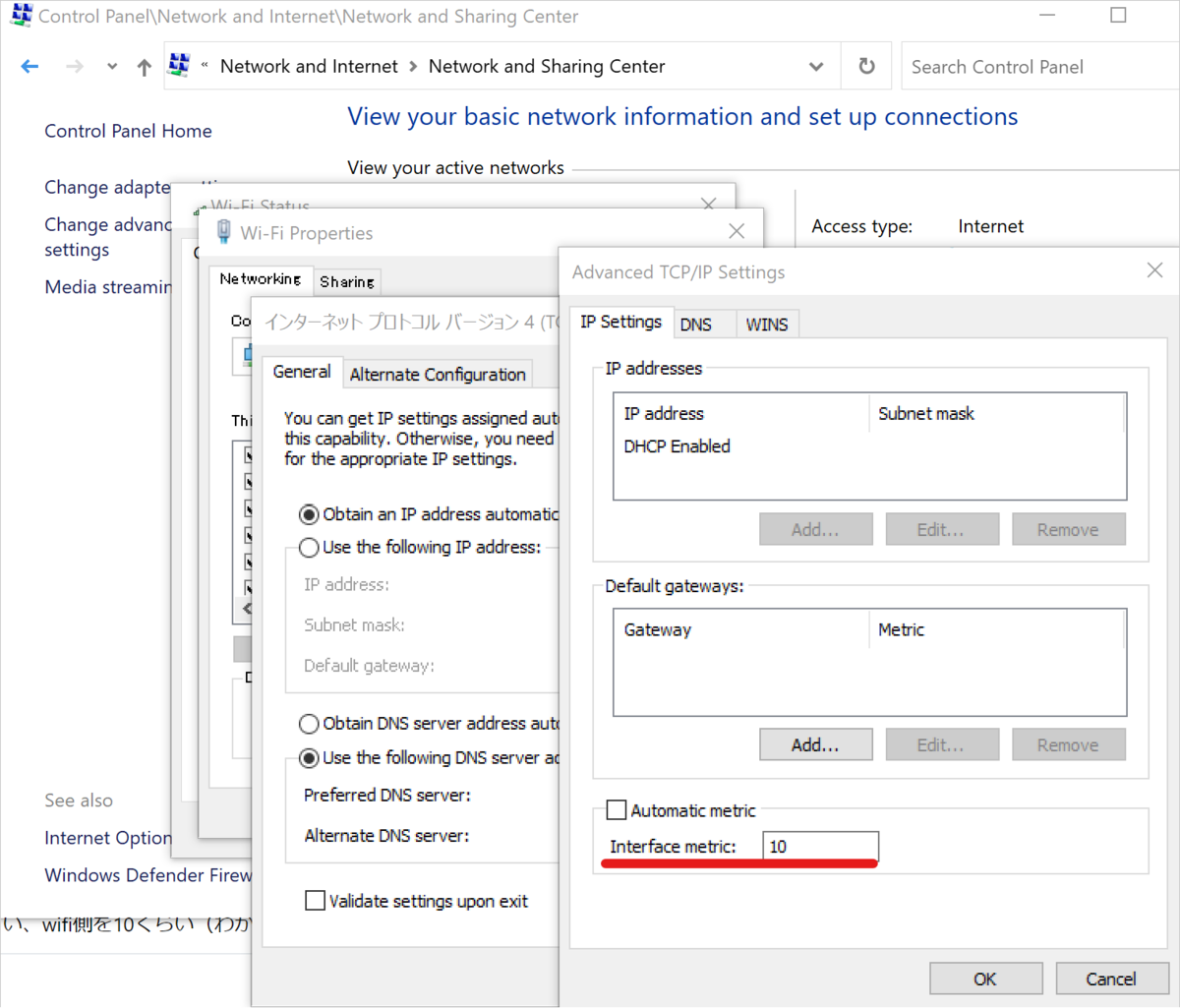This screenshot has height=1008, width=1180.
Task: Enable the Automatic metric checkbox
Action: click(617, 810)
